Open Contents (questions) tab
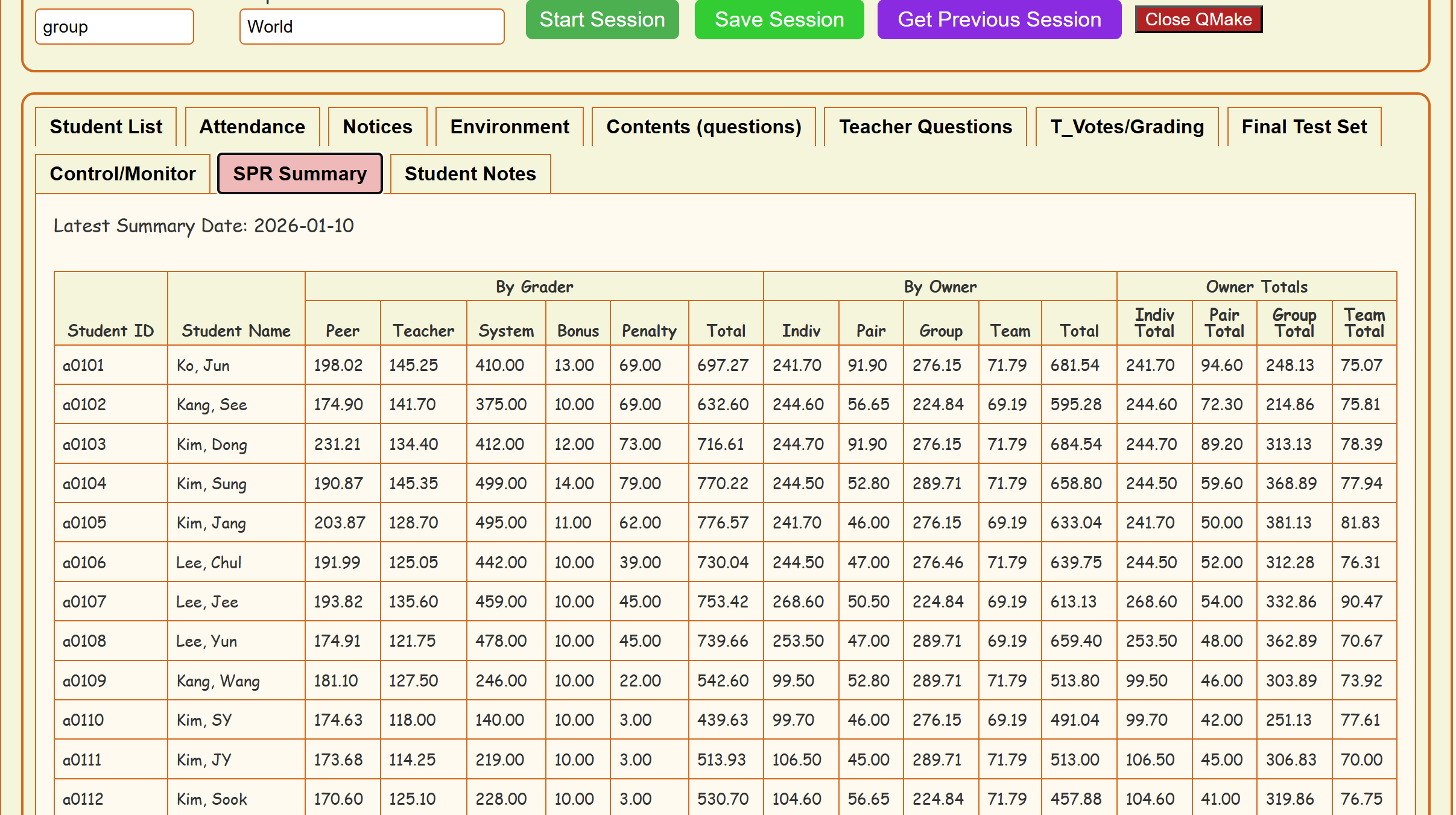 point(703,127)
